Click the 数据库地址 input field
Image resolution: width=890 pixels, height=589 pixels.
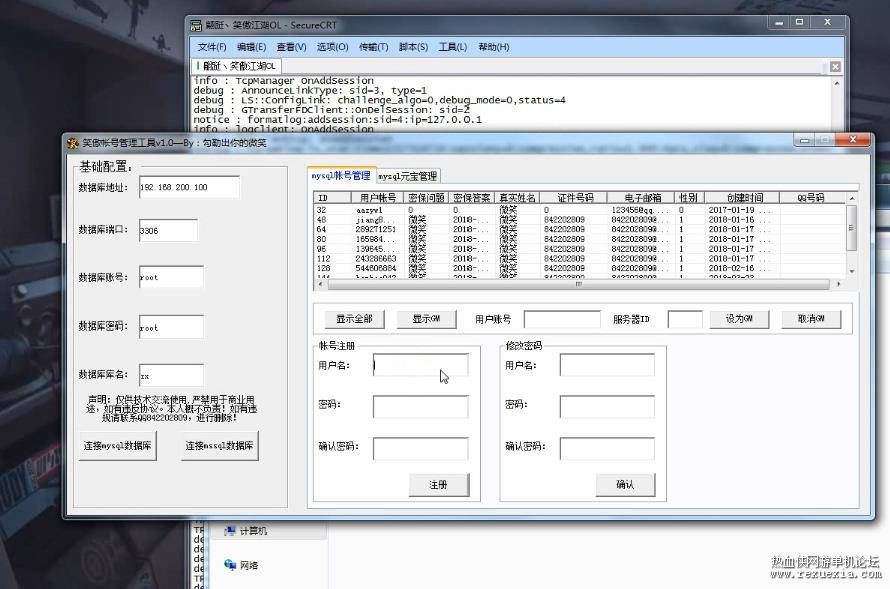189,187
